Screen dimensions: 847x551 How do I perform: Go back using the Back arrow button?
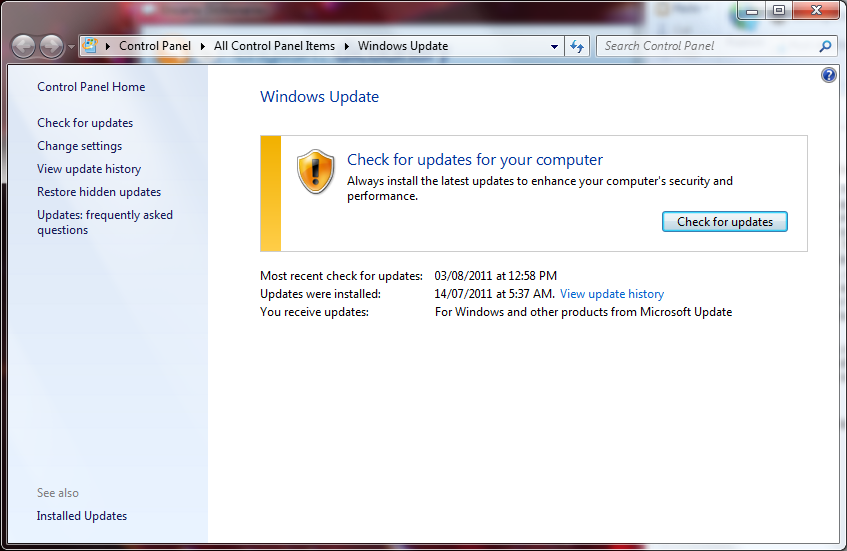(23, 46)
